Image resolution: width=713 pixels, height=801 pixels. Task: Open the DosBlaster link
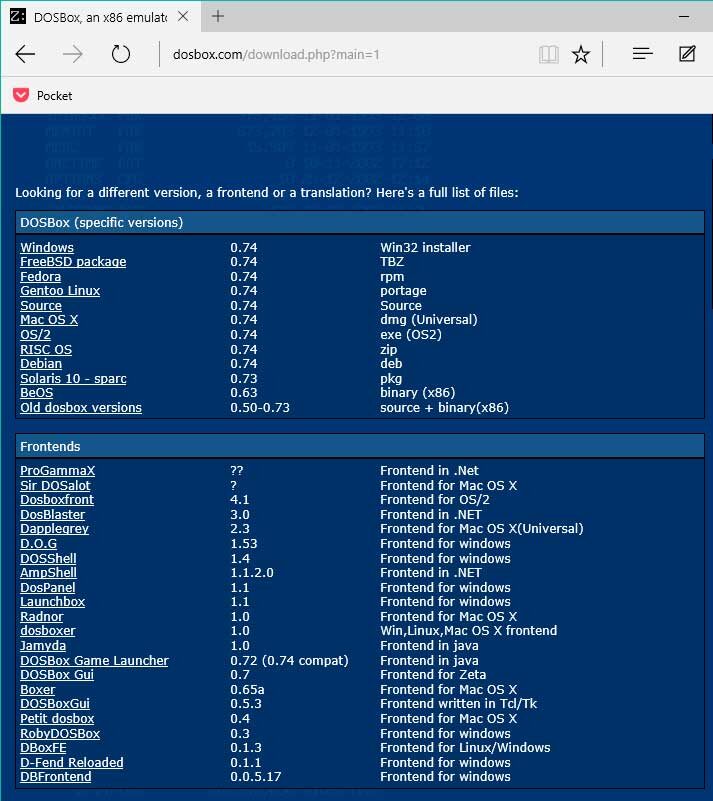53,514
